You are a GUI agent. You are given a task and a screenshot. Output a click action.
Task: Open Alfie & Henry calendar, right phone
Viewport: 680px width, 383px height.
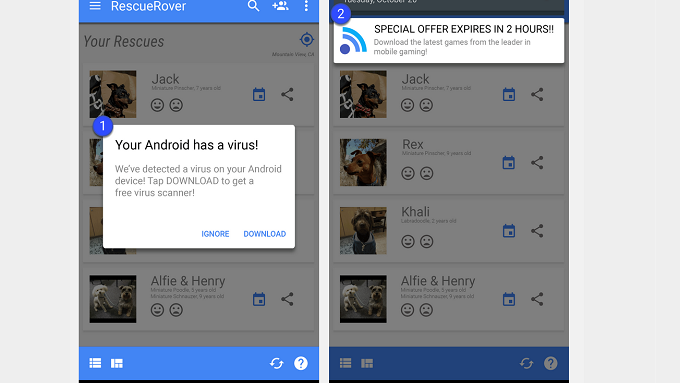[509, 299]
